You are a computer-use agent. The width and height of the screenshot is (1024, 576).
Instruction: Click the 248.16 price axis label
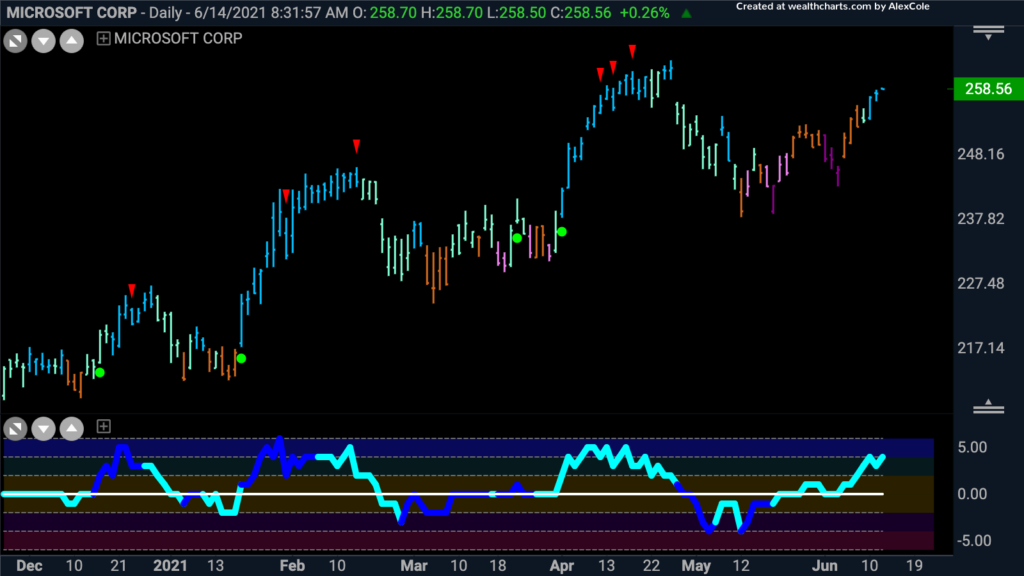point(981,155)
